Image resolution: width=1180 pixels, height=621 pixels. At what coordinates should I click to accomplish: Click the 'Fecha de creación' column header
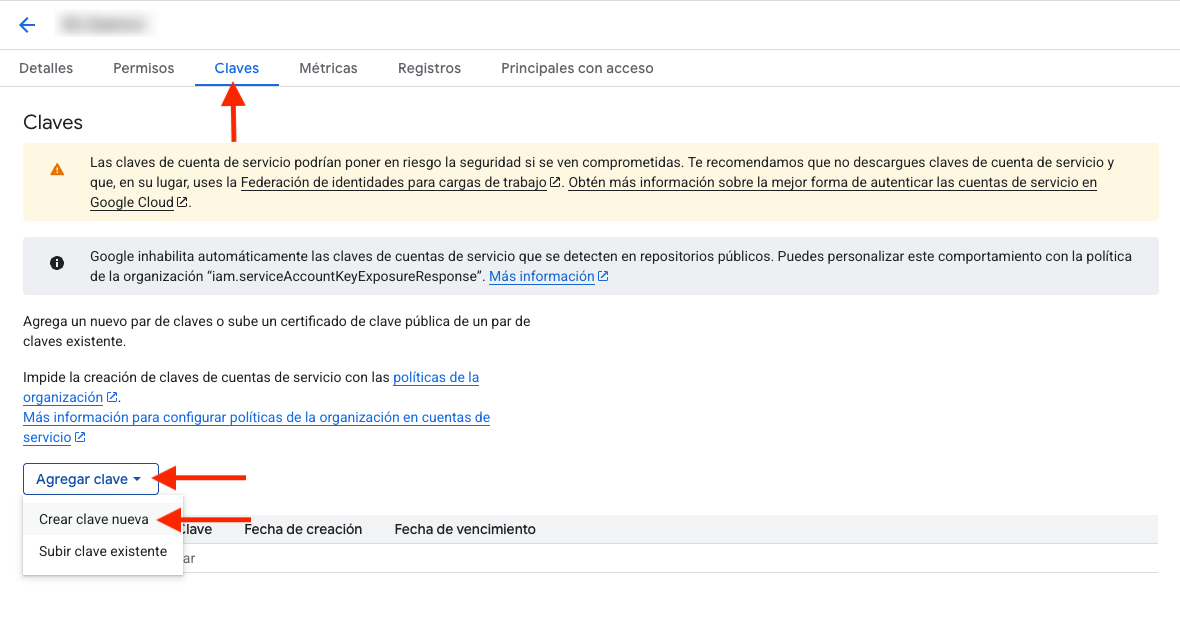(x=303, y=529)
